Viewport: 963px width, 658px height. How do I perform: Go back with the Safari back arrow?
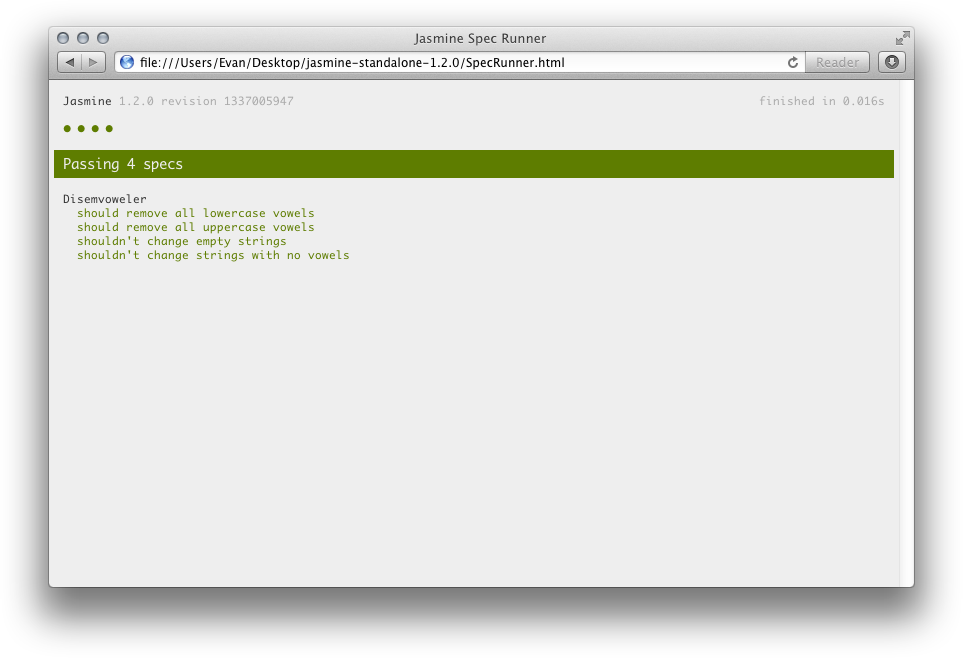coord(69,62)
